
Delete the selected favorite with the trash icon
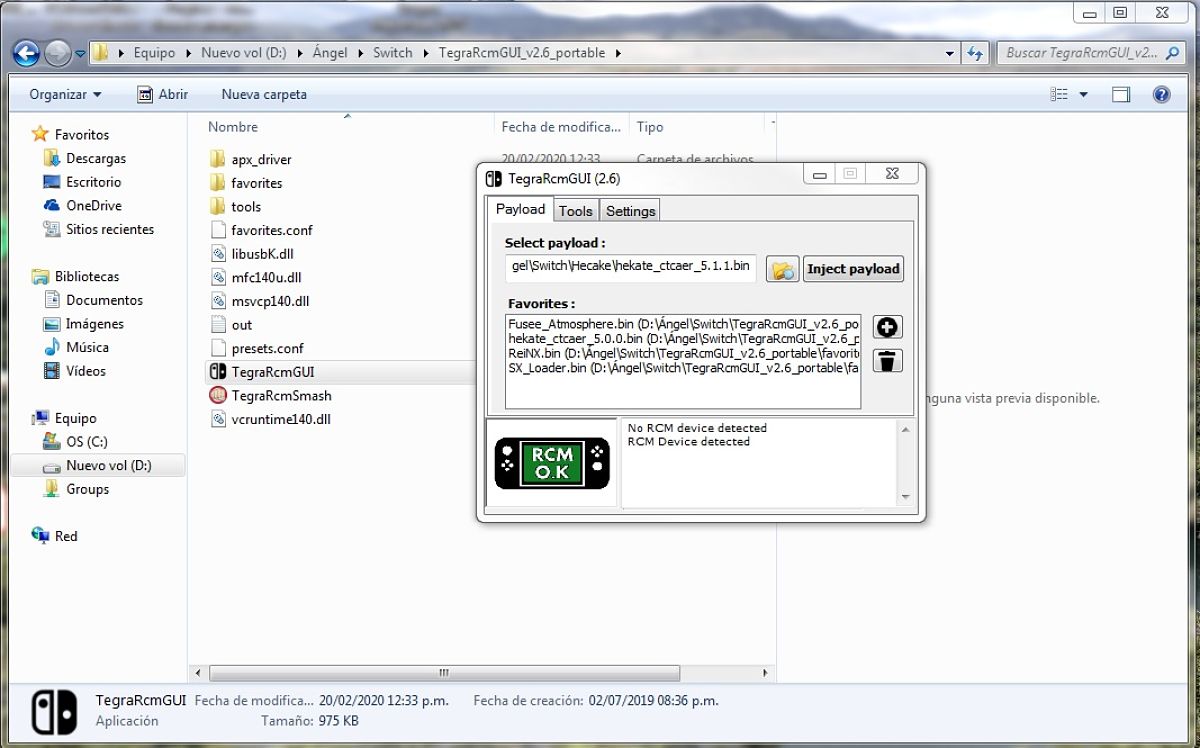point(887,361)
